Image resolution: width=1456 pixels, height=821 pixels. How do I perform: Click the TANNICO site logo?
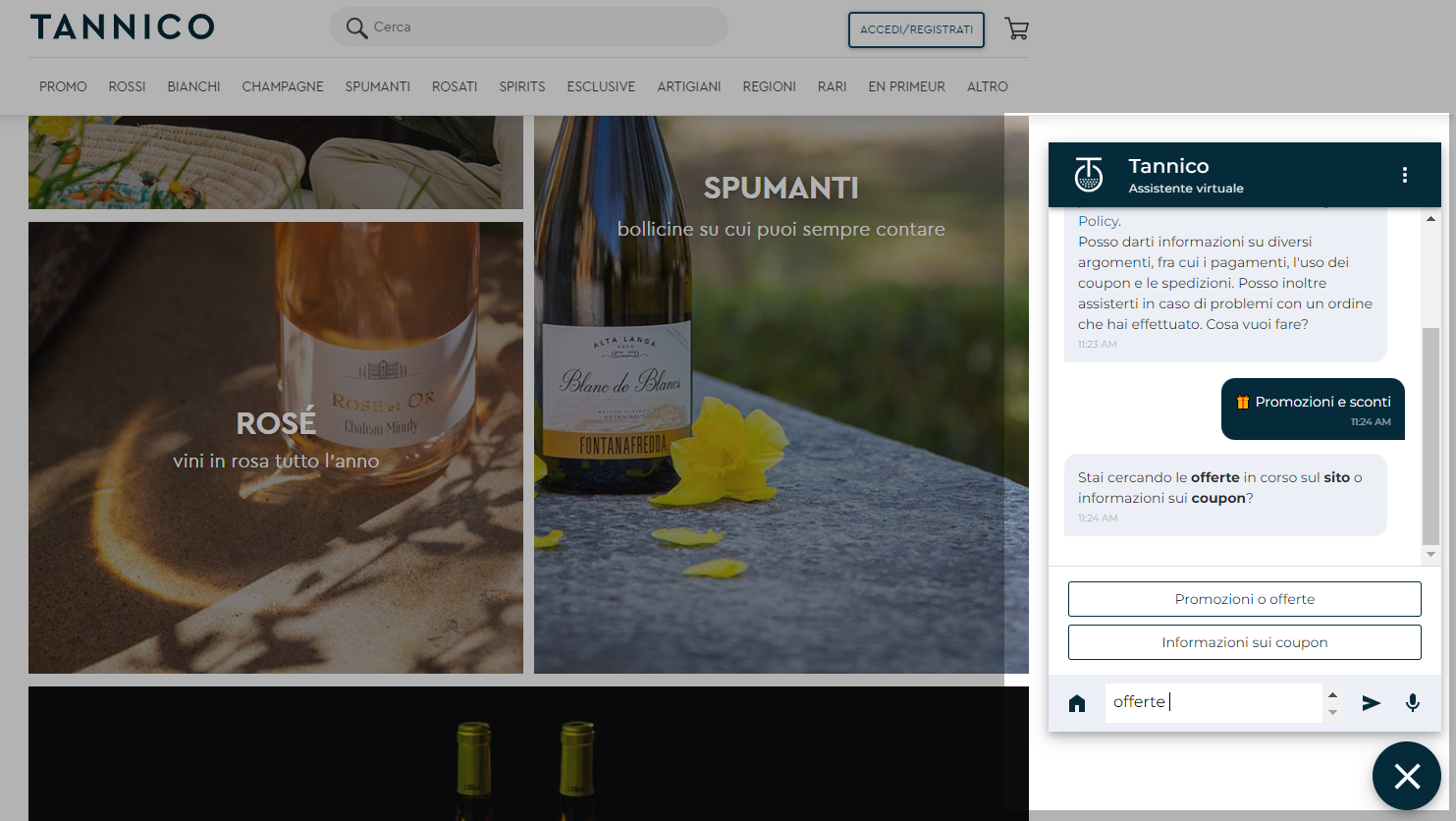click(x=123, y=27)
